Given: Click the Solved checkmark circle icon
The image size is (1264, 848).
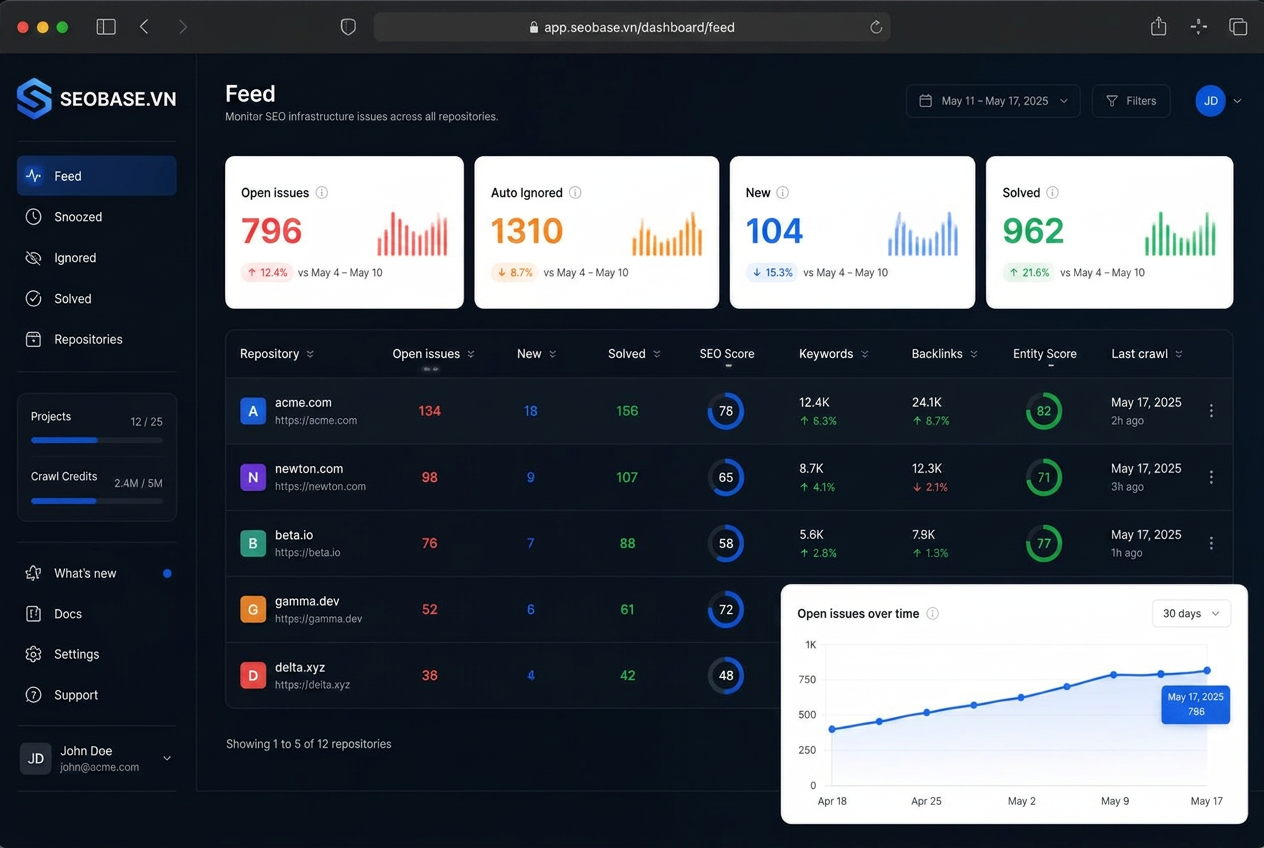Looking at the screenshot, I should click(33, 299).
